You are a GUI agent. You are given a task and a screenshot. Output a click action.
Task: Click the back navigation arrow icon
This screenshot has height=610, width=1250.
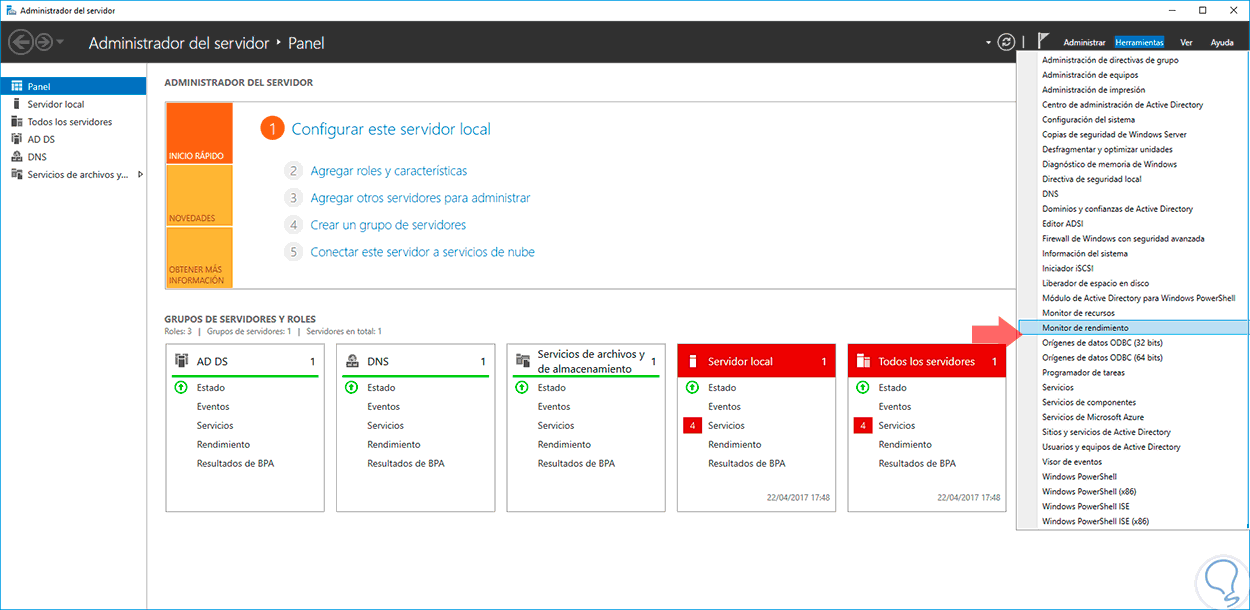(20, 42)
